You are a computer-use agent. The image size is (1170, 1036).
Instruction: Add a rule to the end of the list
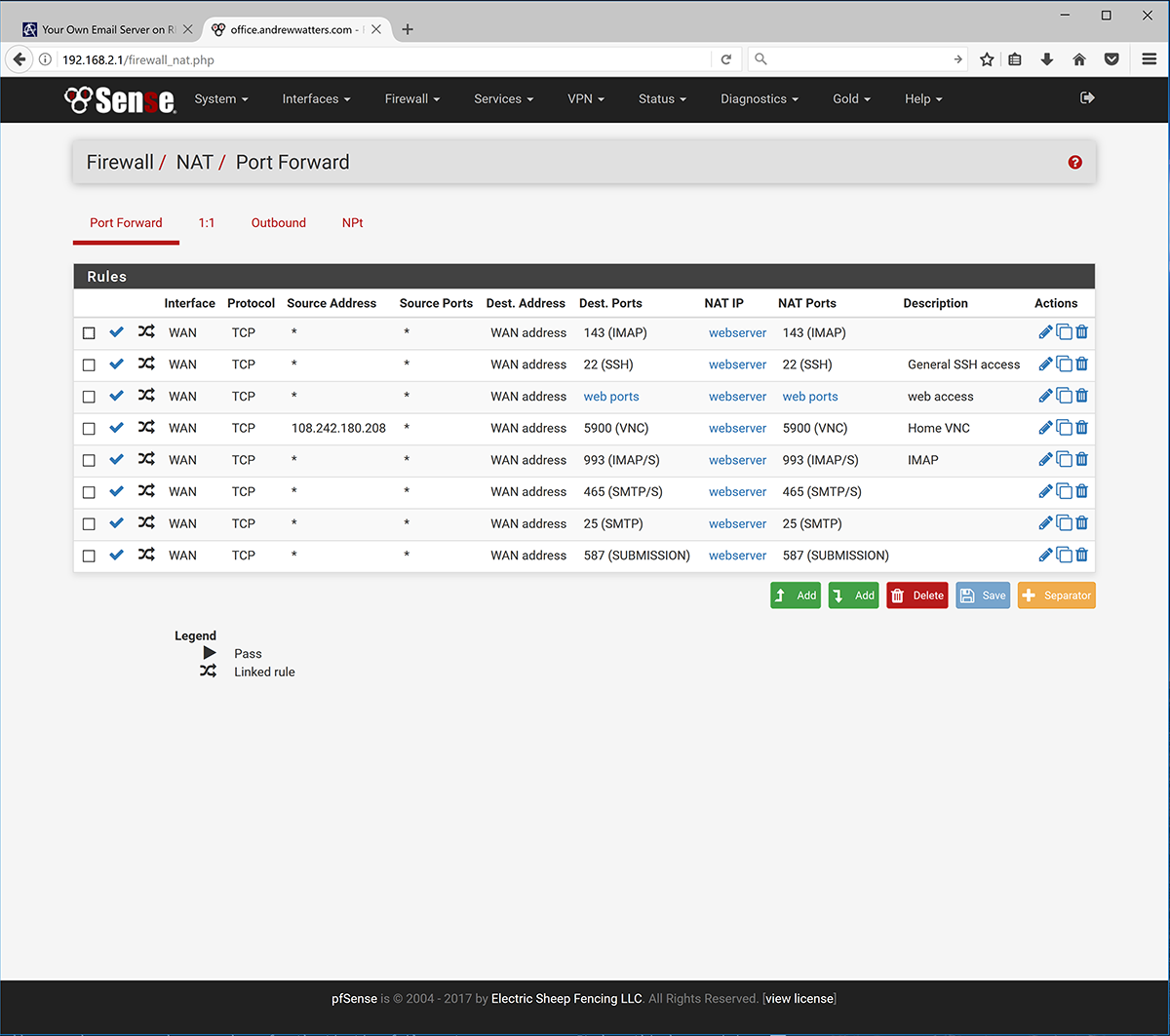tap(853, 595)
